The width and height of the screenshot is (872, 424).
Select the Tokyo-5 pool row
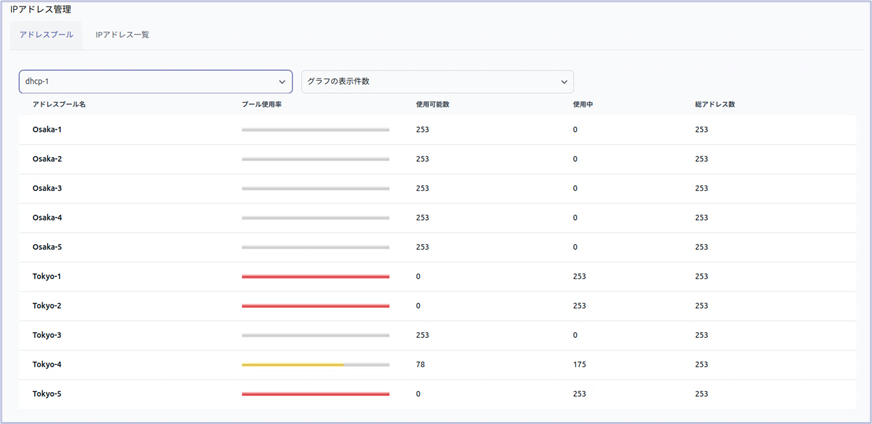coord(437,395)
